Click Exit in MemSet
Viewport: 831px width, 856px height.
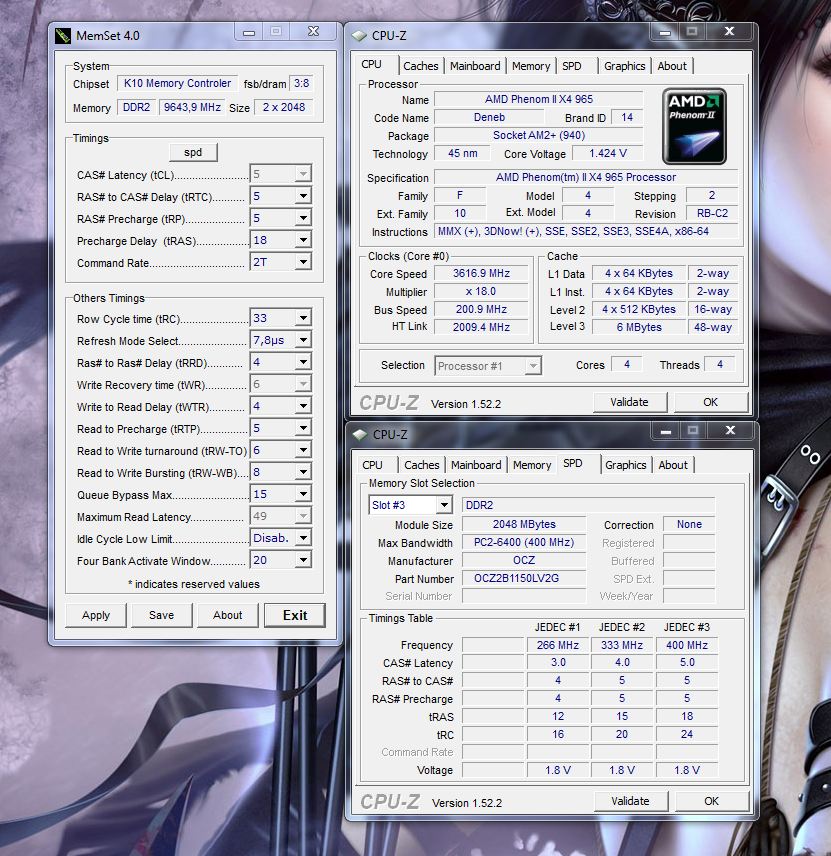click(x=295, y=615)
